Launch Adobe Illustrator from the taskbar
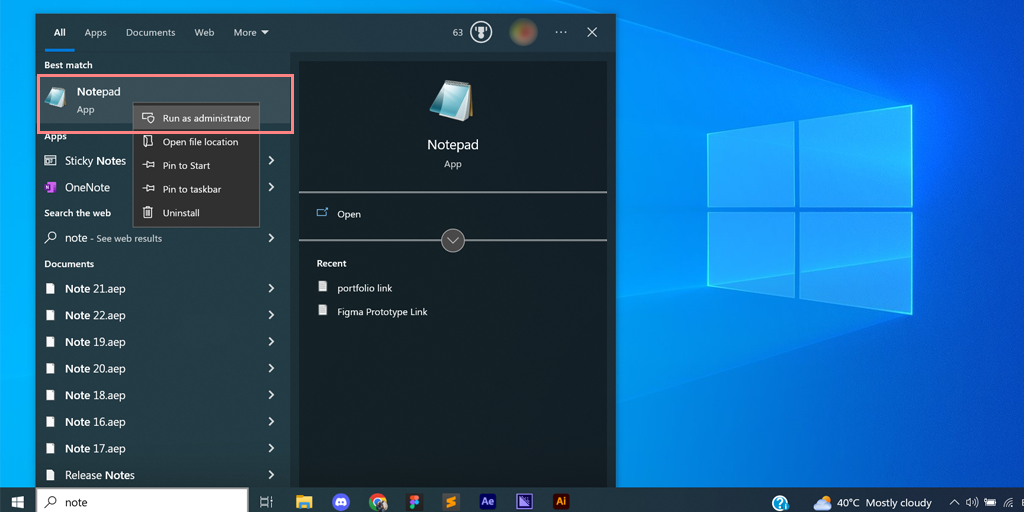This screenshot has width=1024, height=512. 561,502
